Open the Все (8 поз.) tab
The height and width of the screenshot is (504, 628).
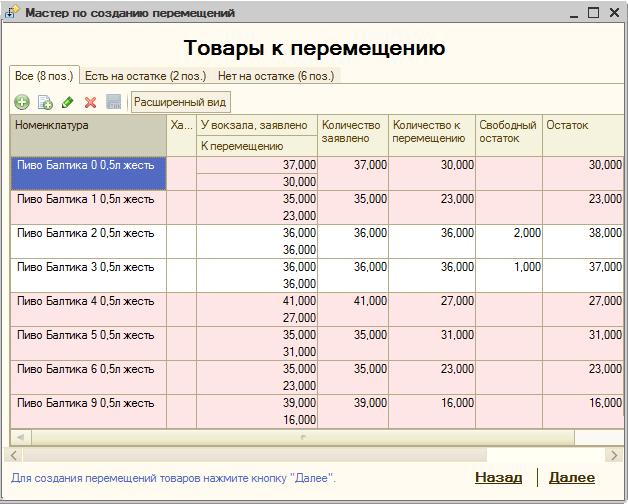point(44,76)
